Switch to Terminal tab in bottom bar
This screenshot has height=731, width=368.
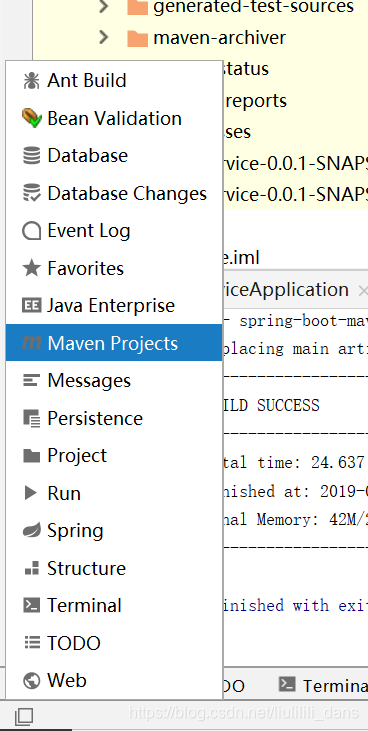pos(323,685)
